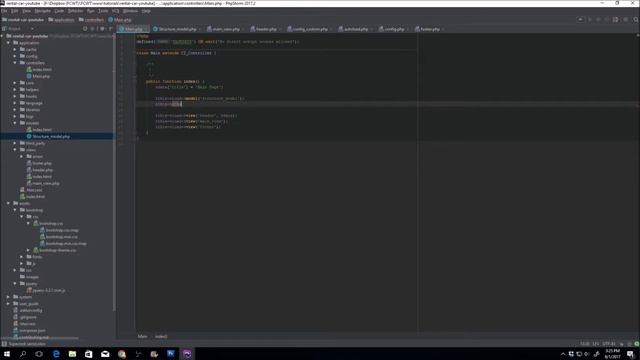Open PhpStorm from the taskbar
Viewport: 640px width, 360px height.
pyautogui.click(x=187, y=354)
